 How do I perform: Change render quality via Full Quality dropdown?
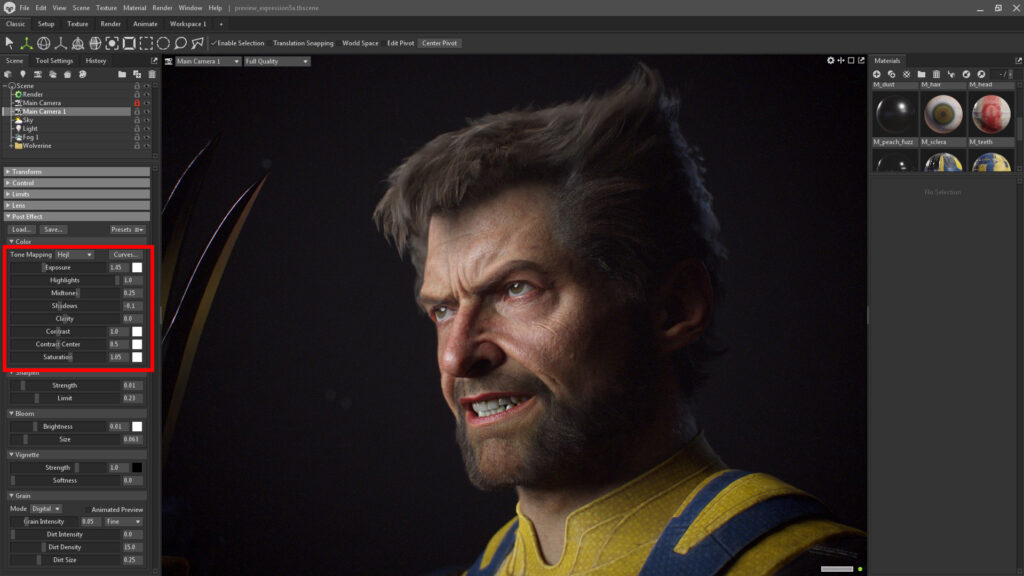point(276,61)
